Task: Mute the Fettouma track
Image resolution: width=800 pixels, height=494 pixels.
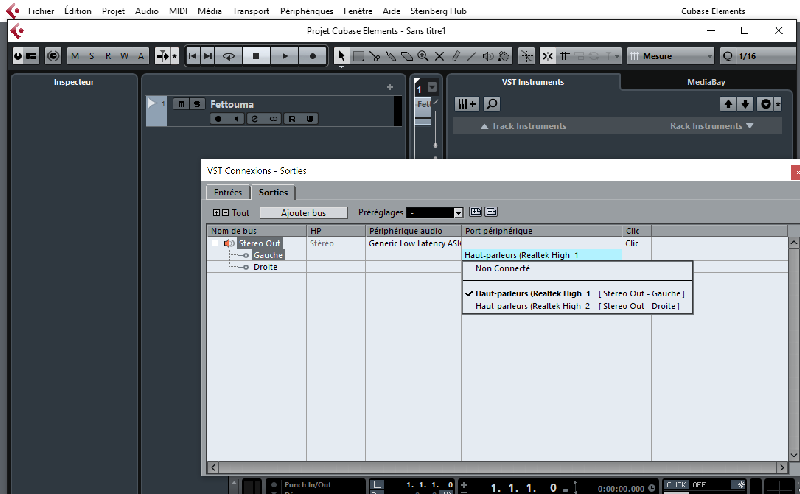Action: [180, 103]
